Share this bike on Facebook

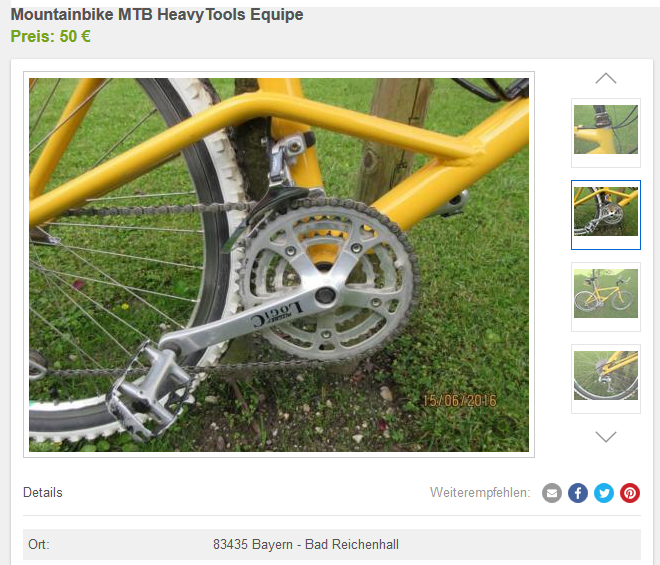tap(578, 493)
